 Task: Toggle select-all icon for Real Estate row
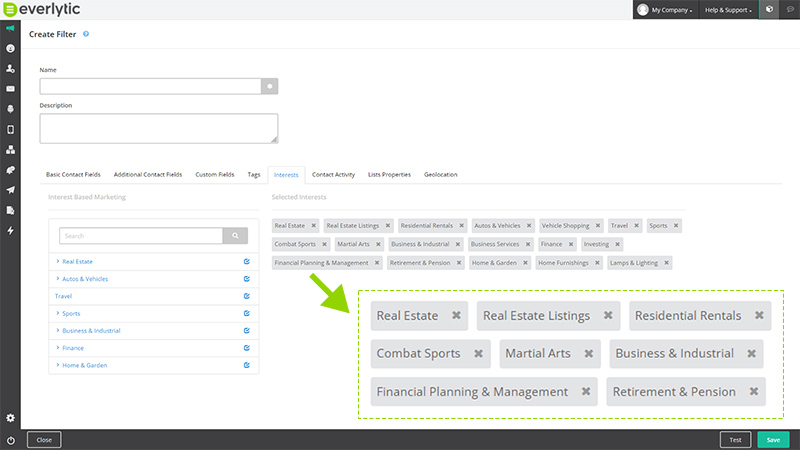246,262
